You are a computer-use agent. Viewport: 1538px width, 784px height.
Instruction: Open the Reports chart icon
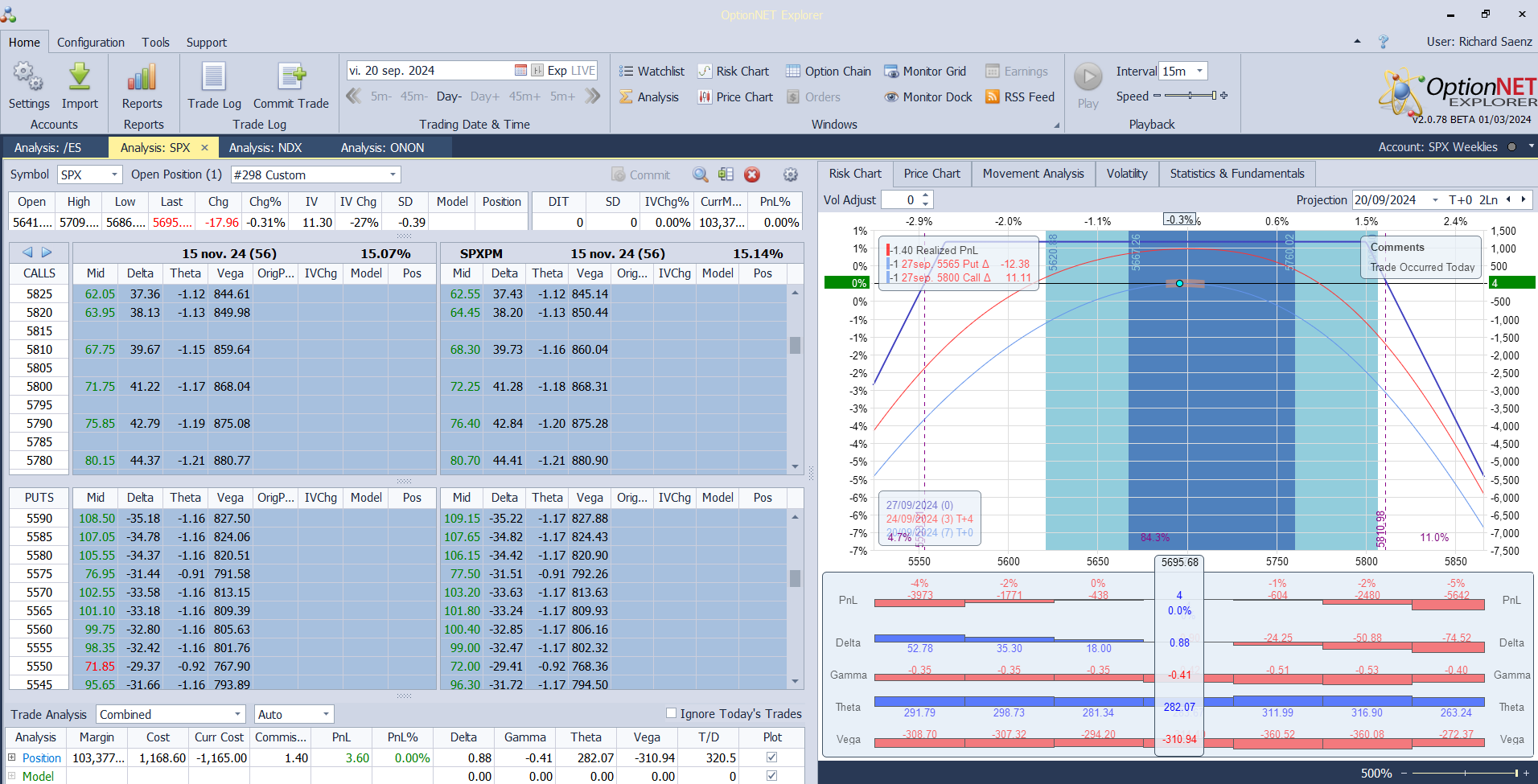(142, 77)
